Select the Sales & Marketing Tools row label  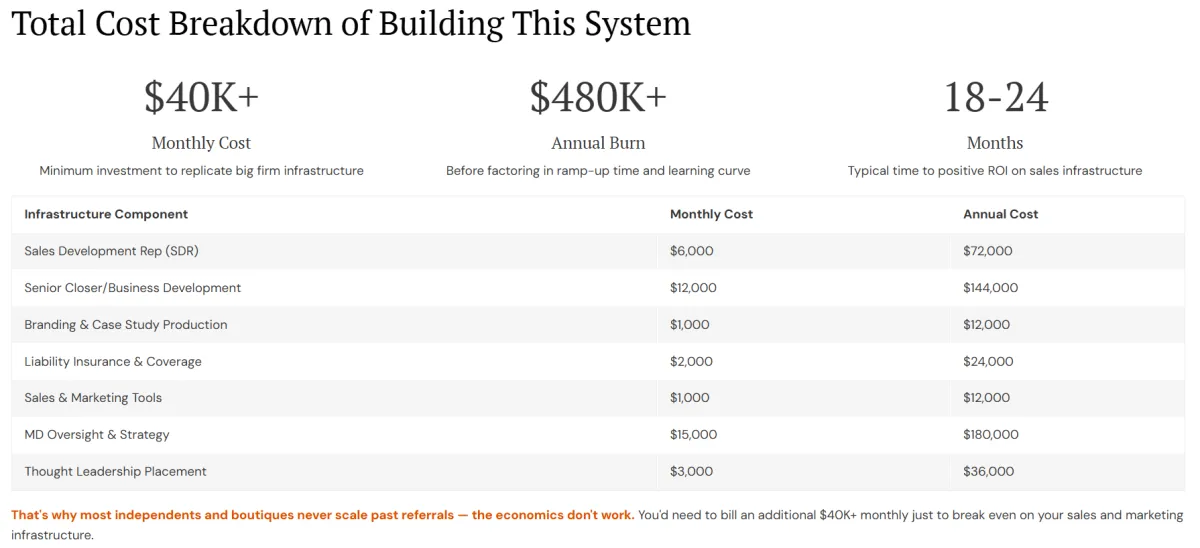click(x=93, y=398)
